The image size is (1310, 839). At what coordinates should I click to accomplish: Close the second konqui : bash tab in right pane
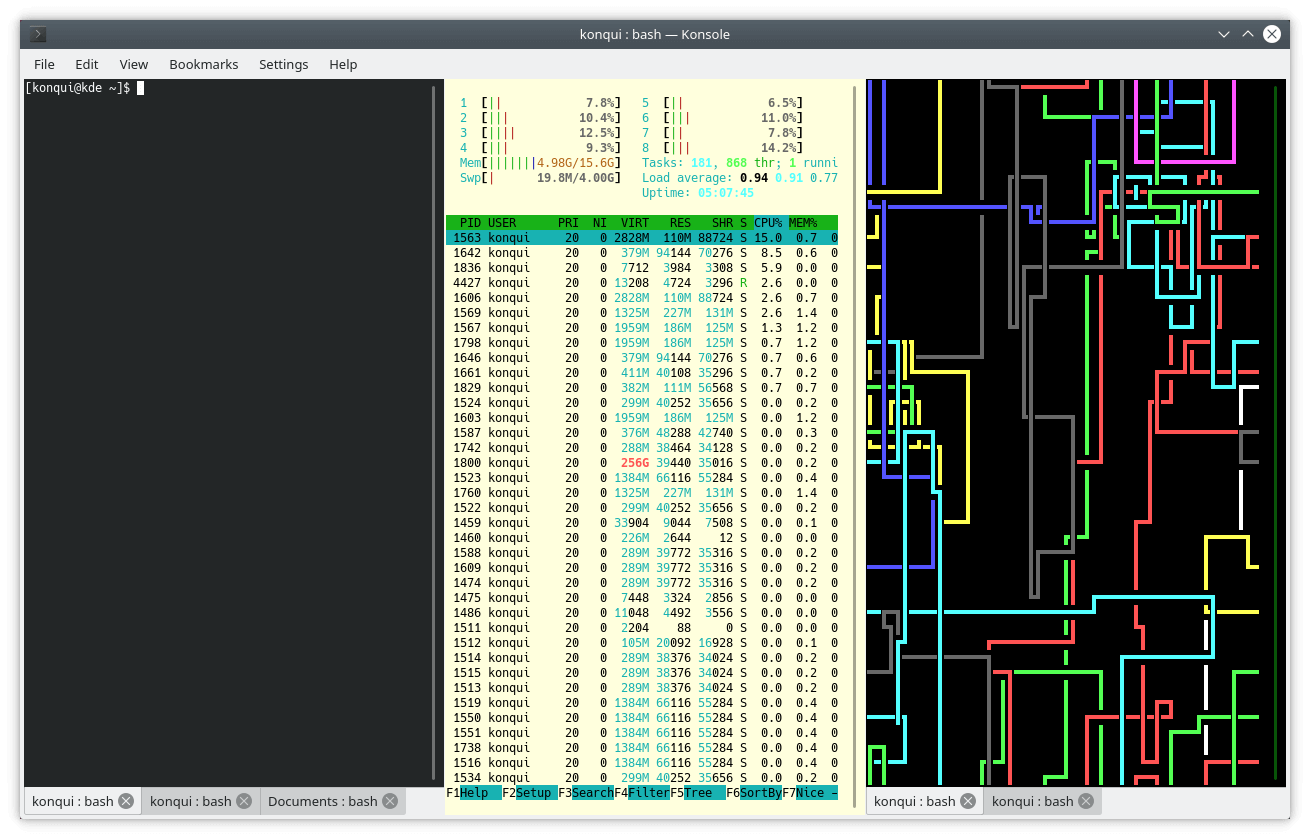pos(1085,801)
